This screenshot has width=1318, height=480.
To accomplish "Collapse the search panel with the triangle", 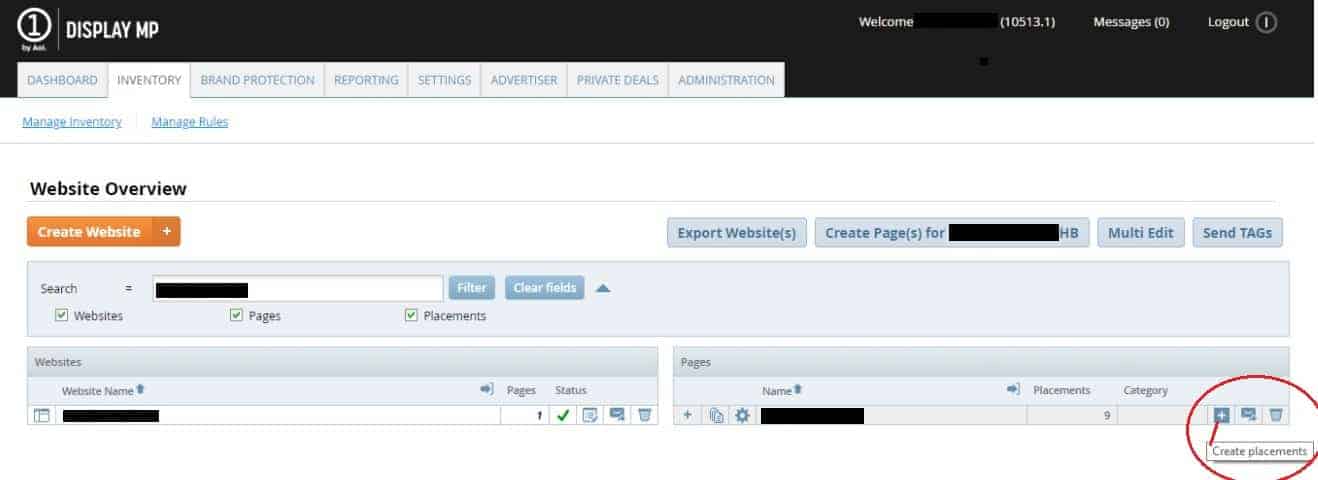I will tap(603, 288).
